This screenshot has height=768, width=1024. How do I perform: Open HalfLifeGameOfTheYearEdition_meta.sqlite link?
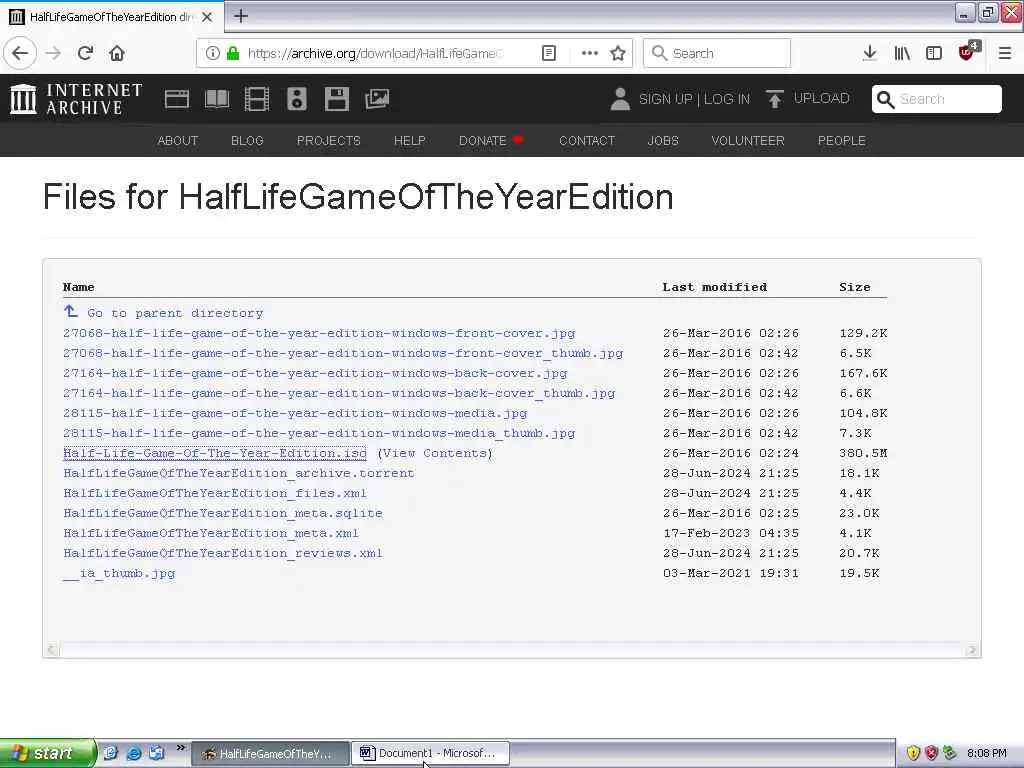223,513
